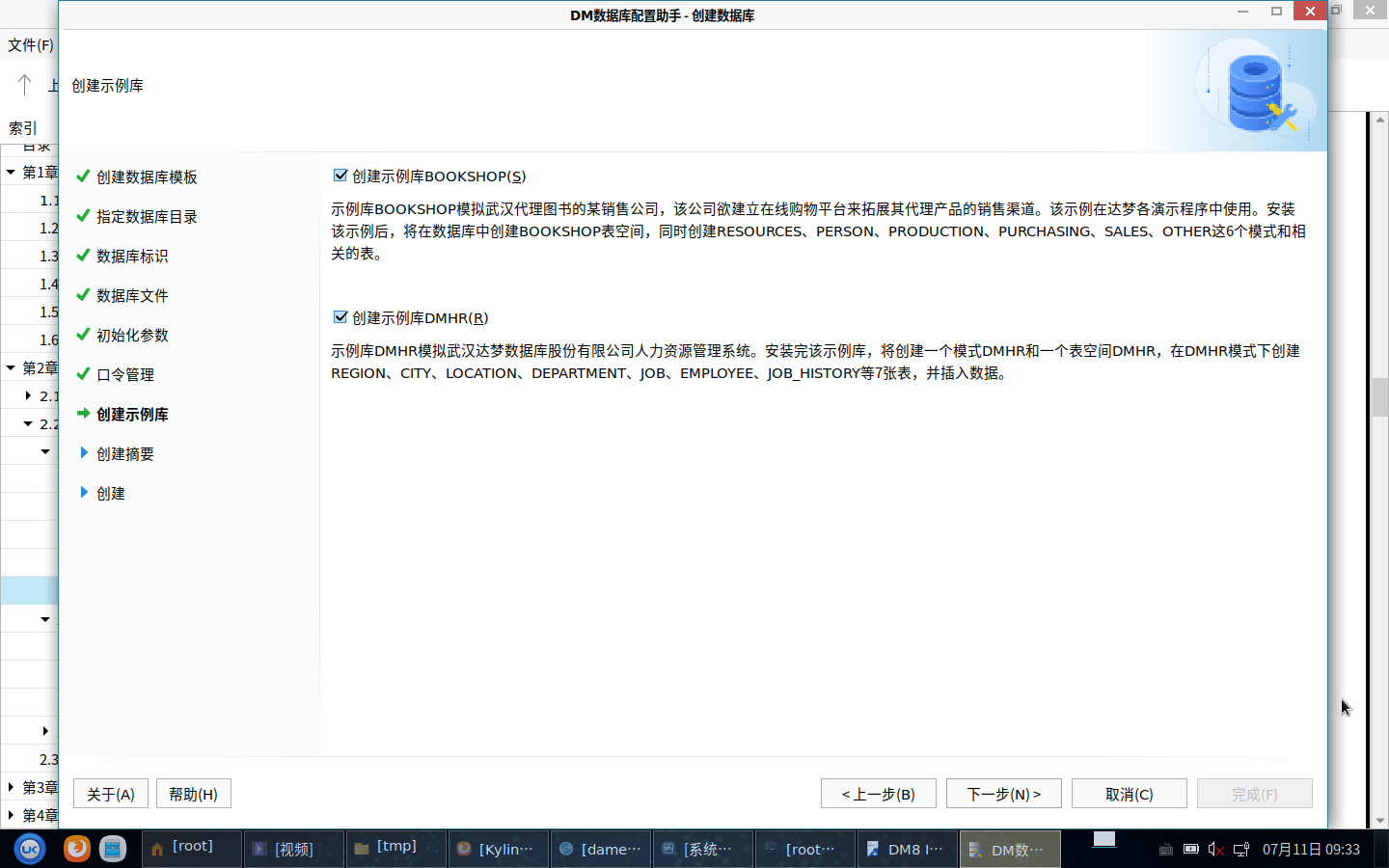Expand the 2.1 section tree node
Image resolution: width=1389 pixels, height=868 pixels.
(x=28, y=395)
